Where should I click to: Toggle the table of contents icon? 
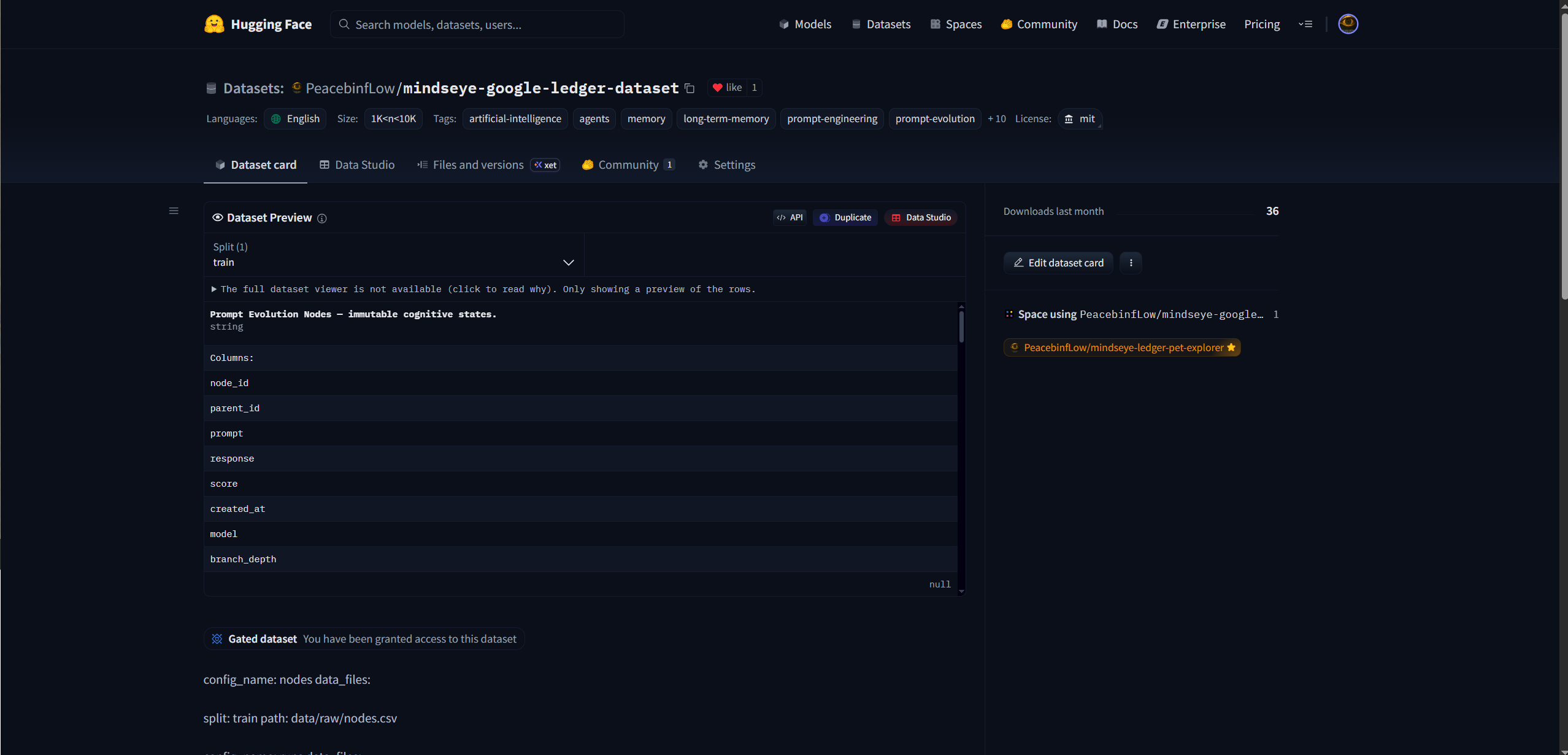[x=174, y=211]
